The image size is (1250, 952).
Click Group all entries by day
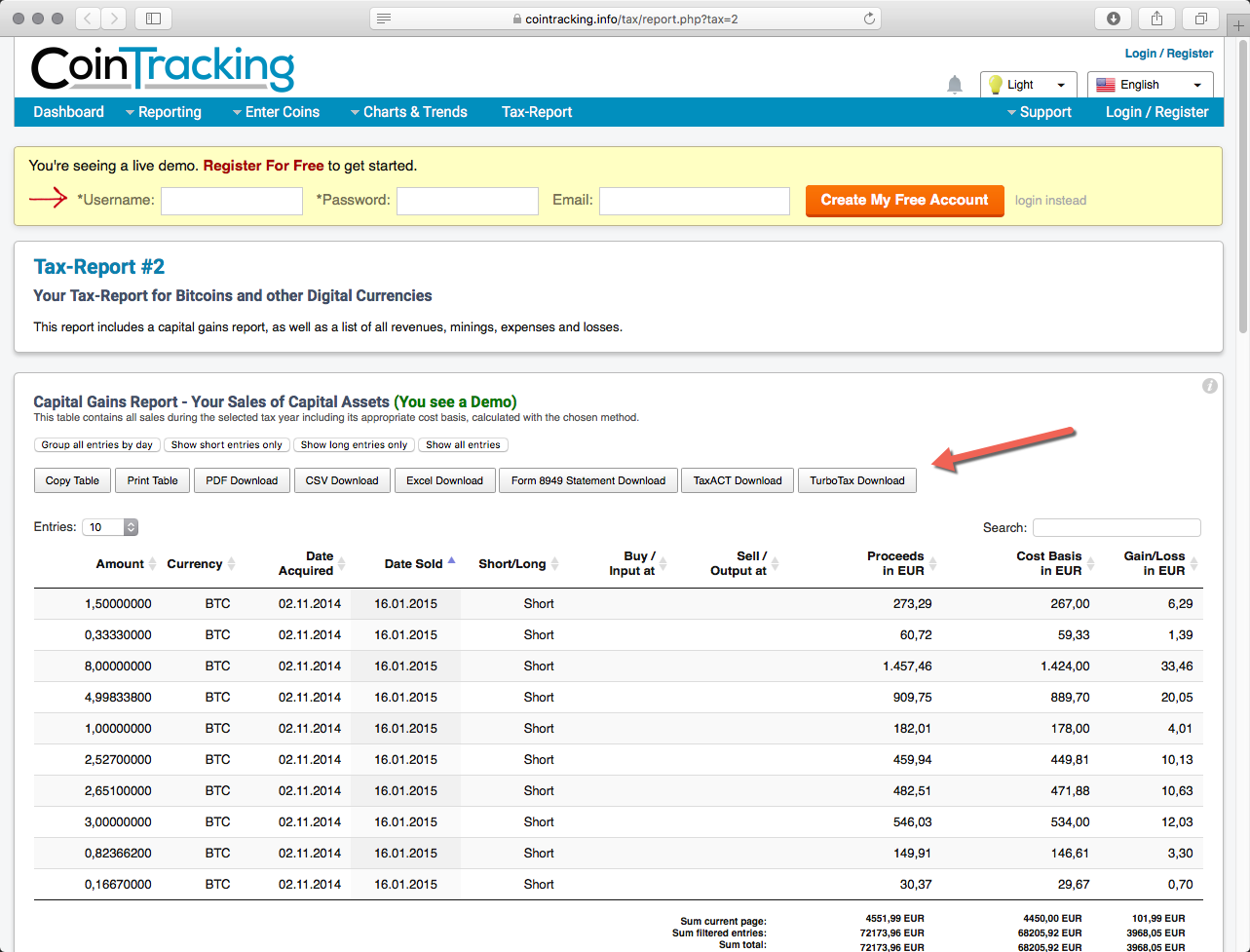coord(96,444)
